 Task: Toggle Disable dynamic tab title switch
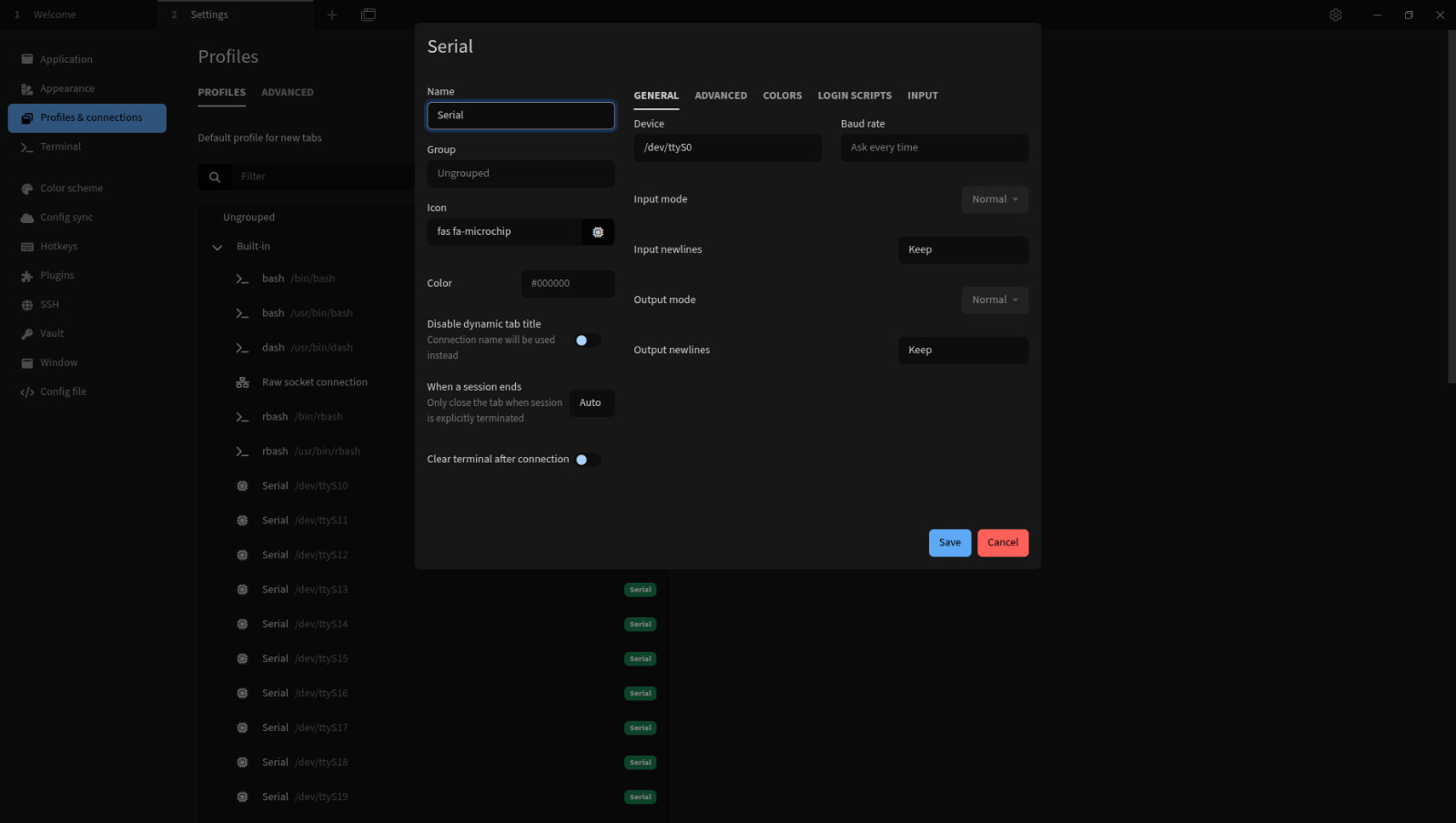click(x=587, y=340)
